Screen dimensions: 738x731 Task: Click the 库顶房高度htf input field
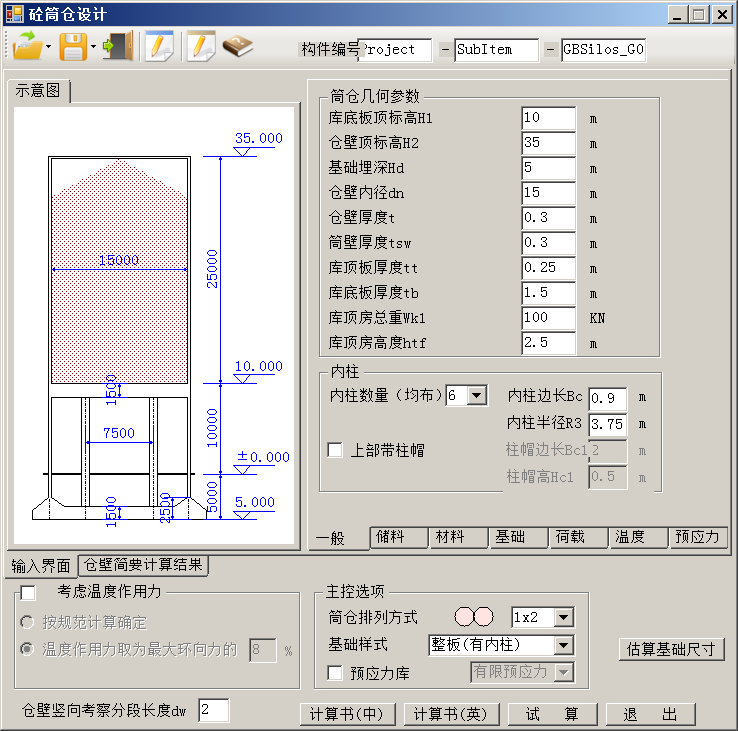click(548, 342)
